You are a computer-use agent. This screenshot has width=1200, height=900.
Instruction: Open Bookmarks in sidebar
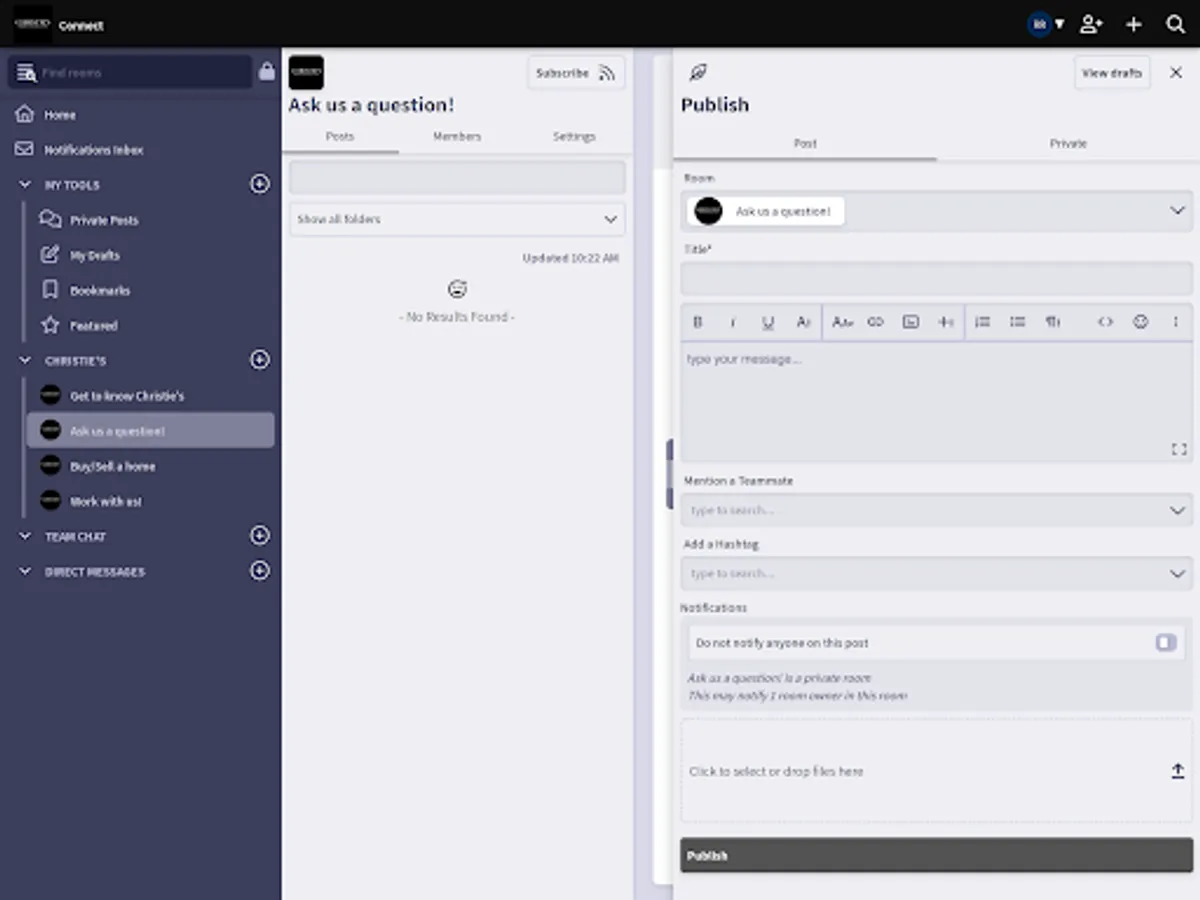coord(100,291)
